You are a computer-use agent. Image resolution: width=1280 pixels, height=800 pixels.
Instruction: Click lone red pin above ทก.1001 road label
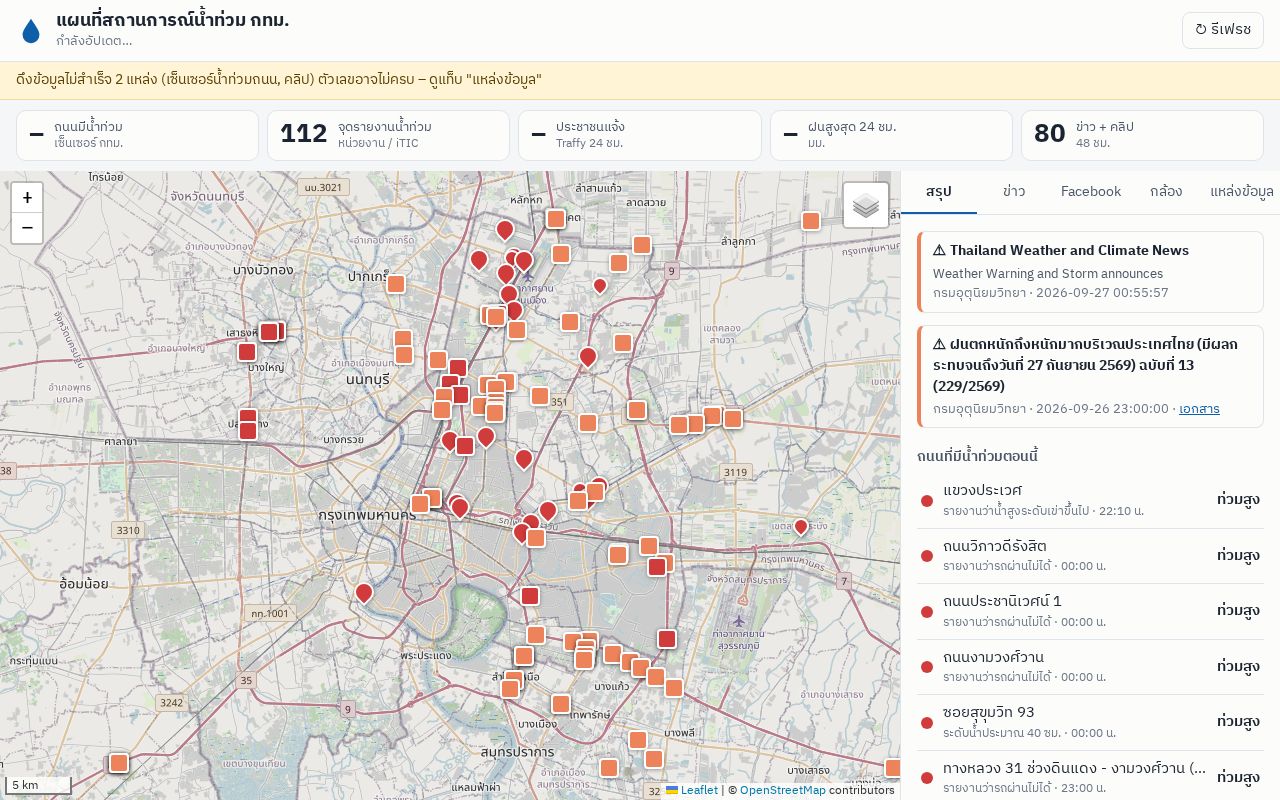tap(364, 593)
